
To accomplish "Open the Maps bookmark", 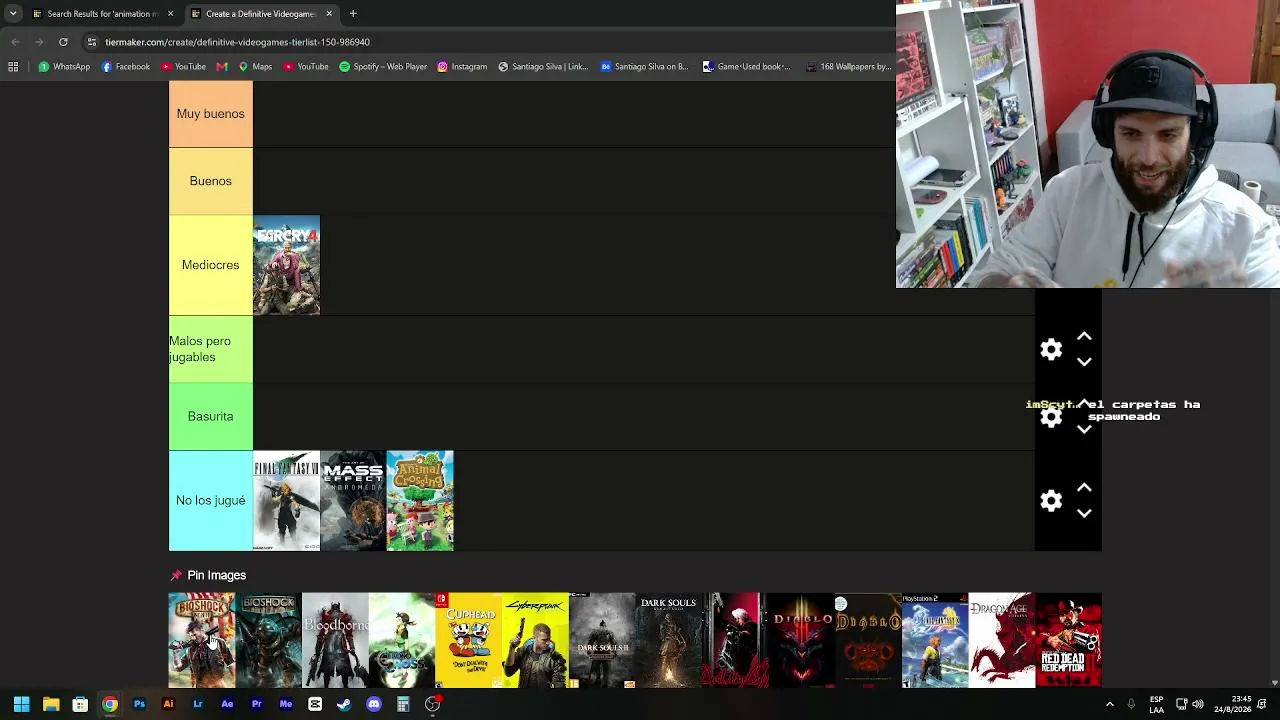I will coord(255,67).
